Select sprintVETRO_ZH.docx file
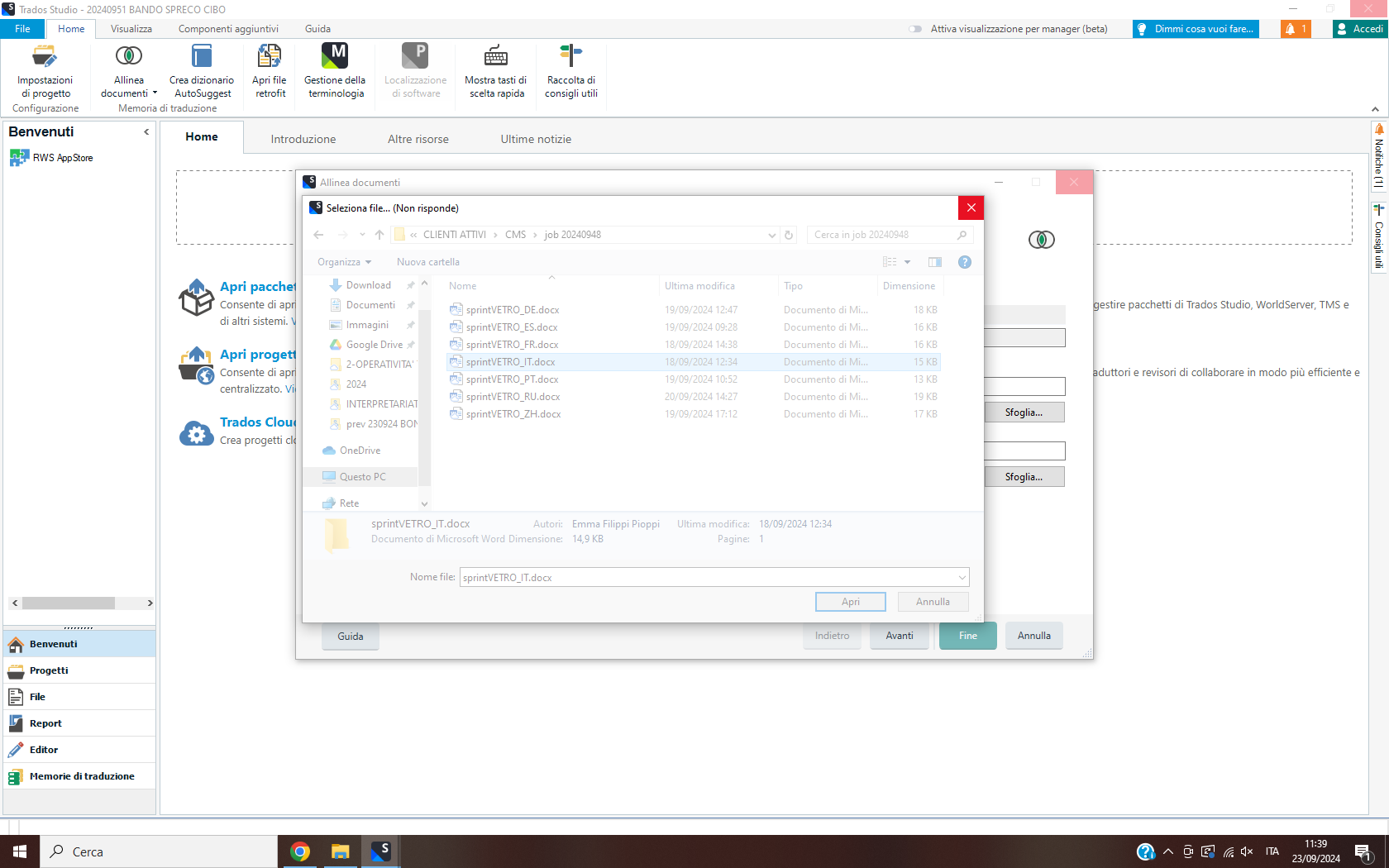Image resolution: width=1389 pixels, height=868 pixels. point(513,414)
